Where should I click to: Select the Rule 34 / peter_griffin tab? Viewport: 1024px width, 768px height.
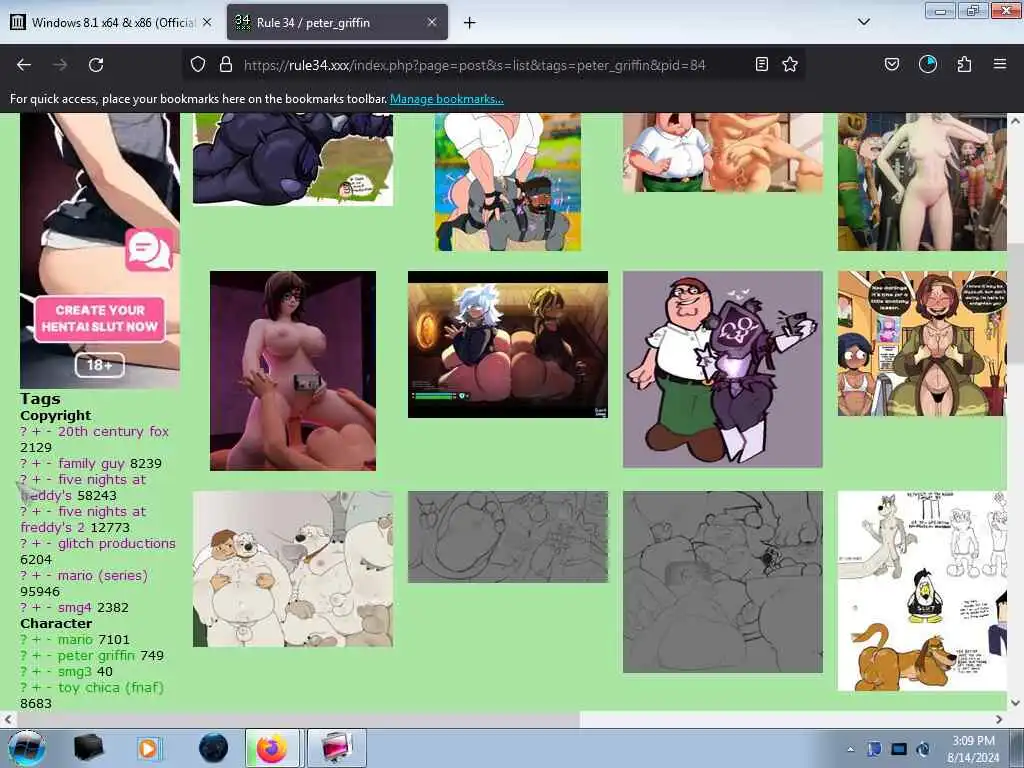[337, 22]
